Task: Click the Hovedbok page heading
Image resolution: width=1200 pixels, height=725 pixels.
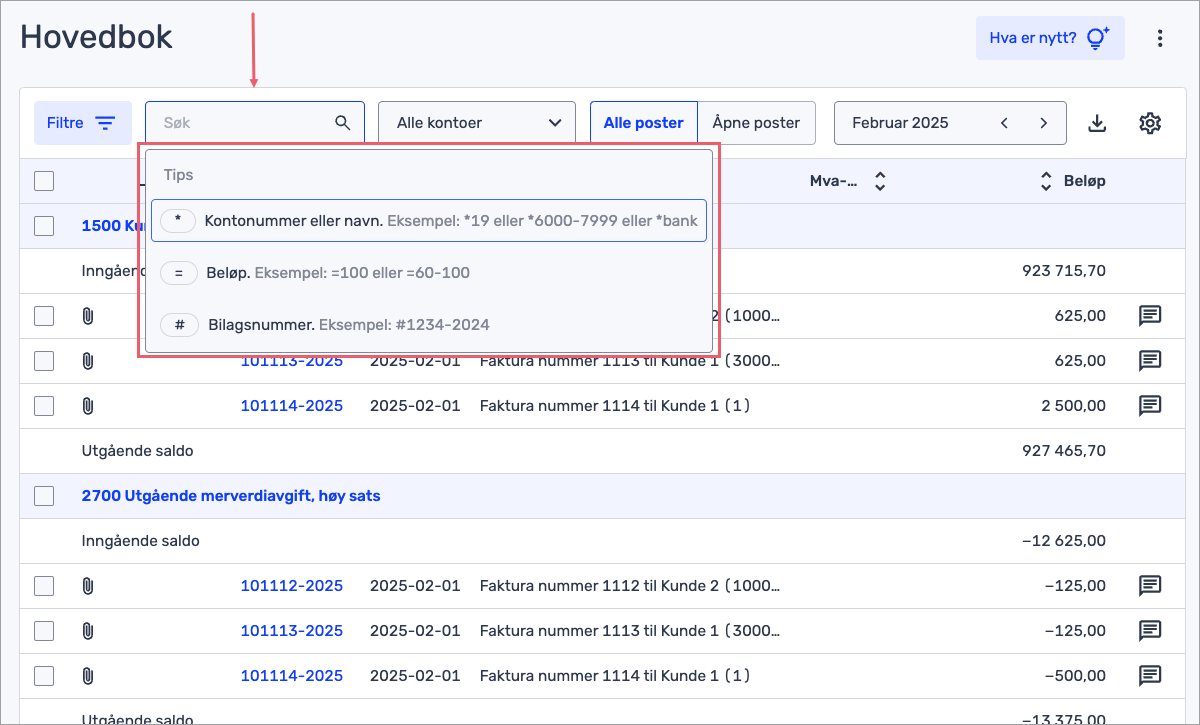Action: 97,37
